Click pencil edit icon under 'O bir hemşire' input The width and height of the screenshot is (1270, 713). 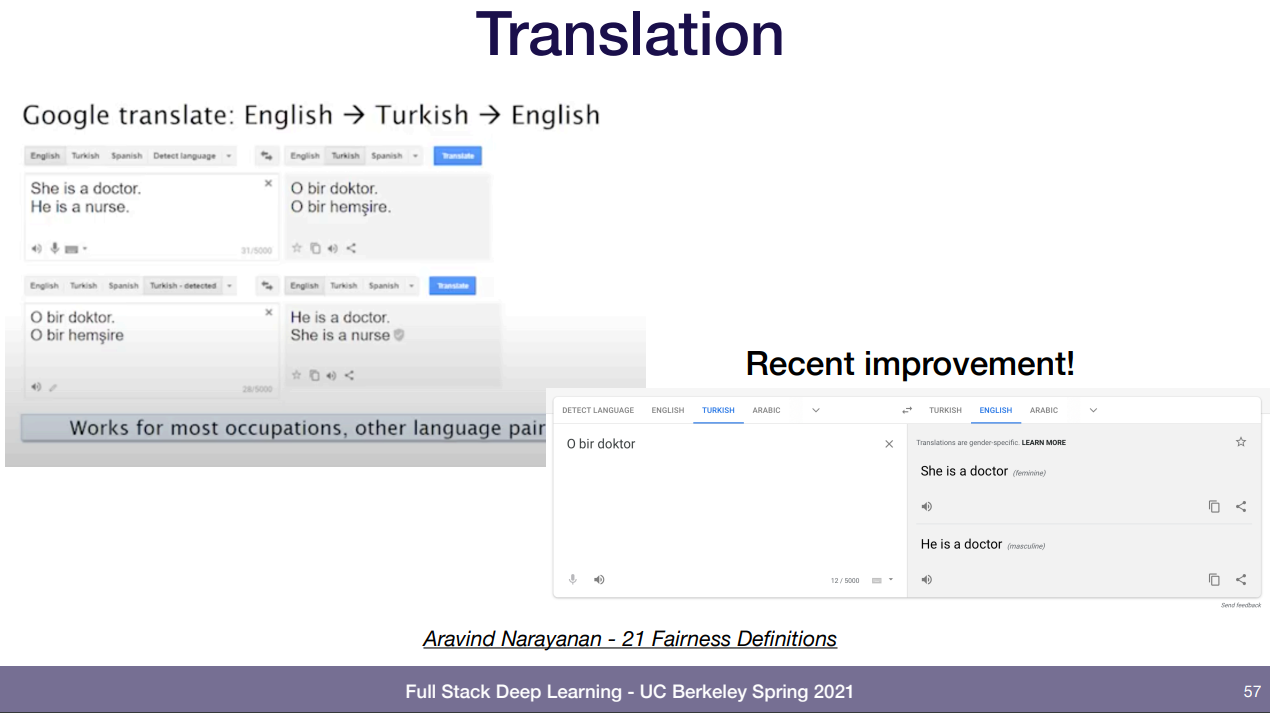54,387
